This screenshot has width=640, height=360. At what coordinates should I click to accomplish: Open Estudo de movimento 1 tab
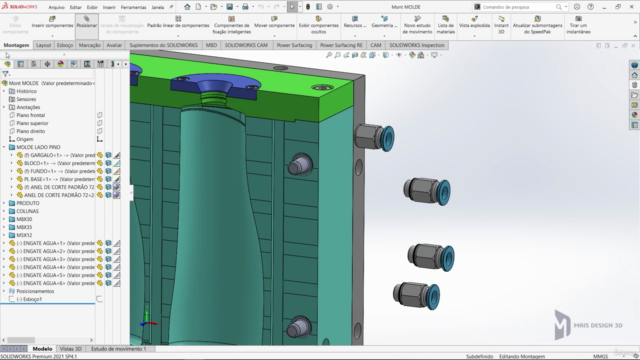pos(118,349)
